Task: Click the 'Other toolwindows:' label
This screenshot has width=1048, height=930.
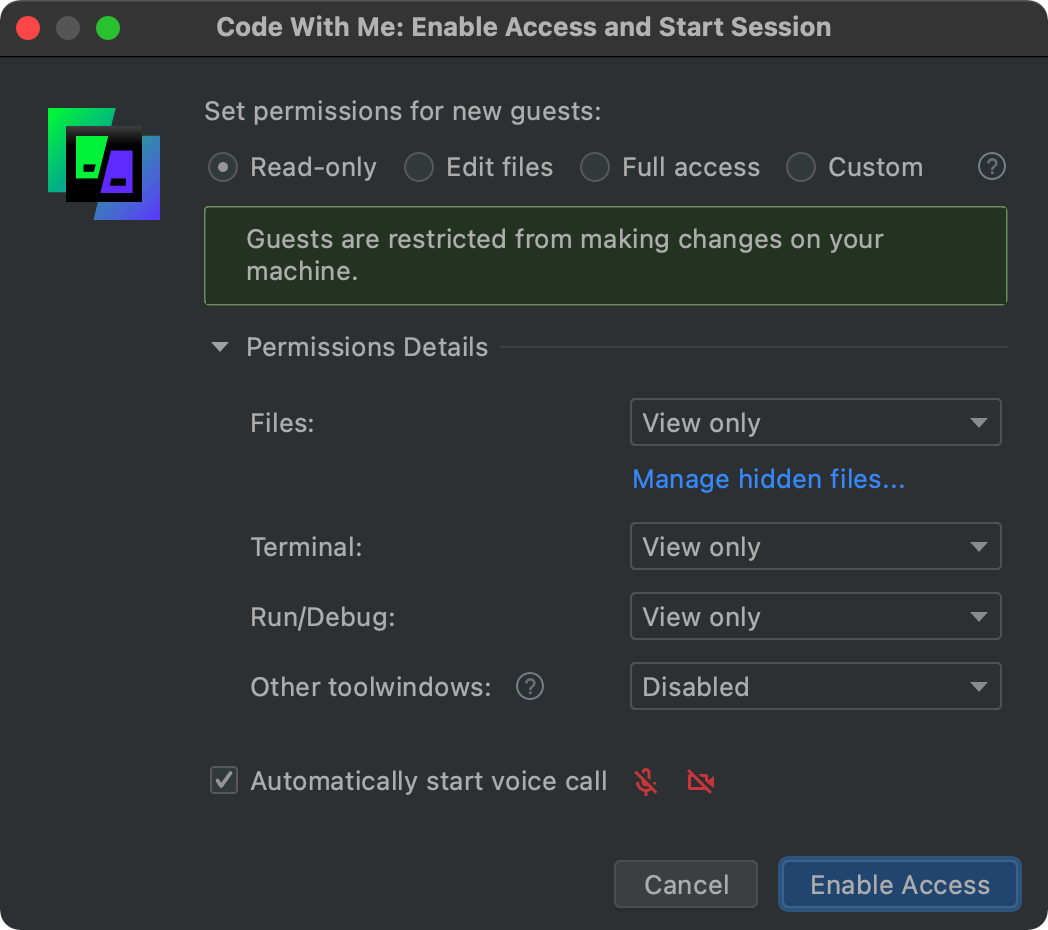Action: coord(371,687)
